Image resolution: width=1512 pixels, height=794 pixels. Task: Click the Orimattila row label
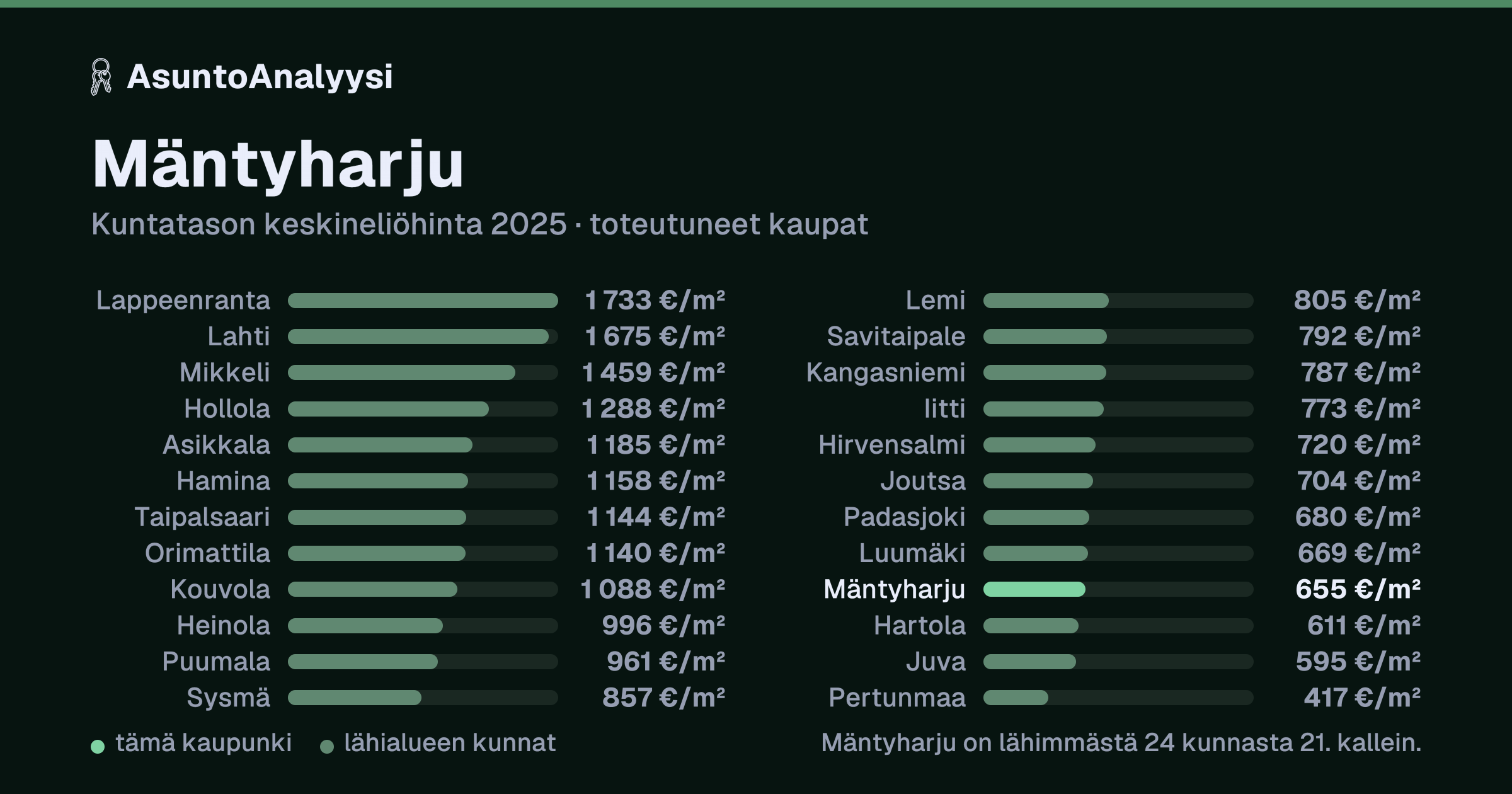[x=207, y=553]
